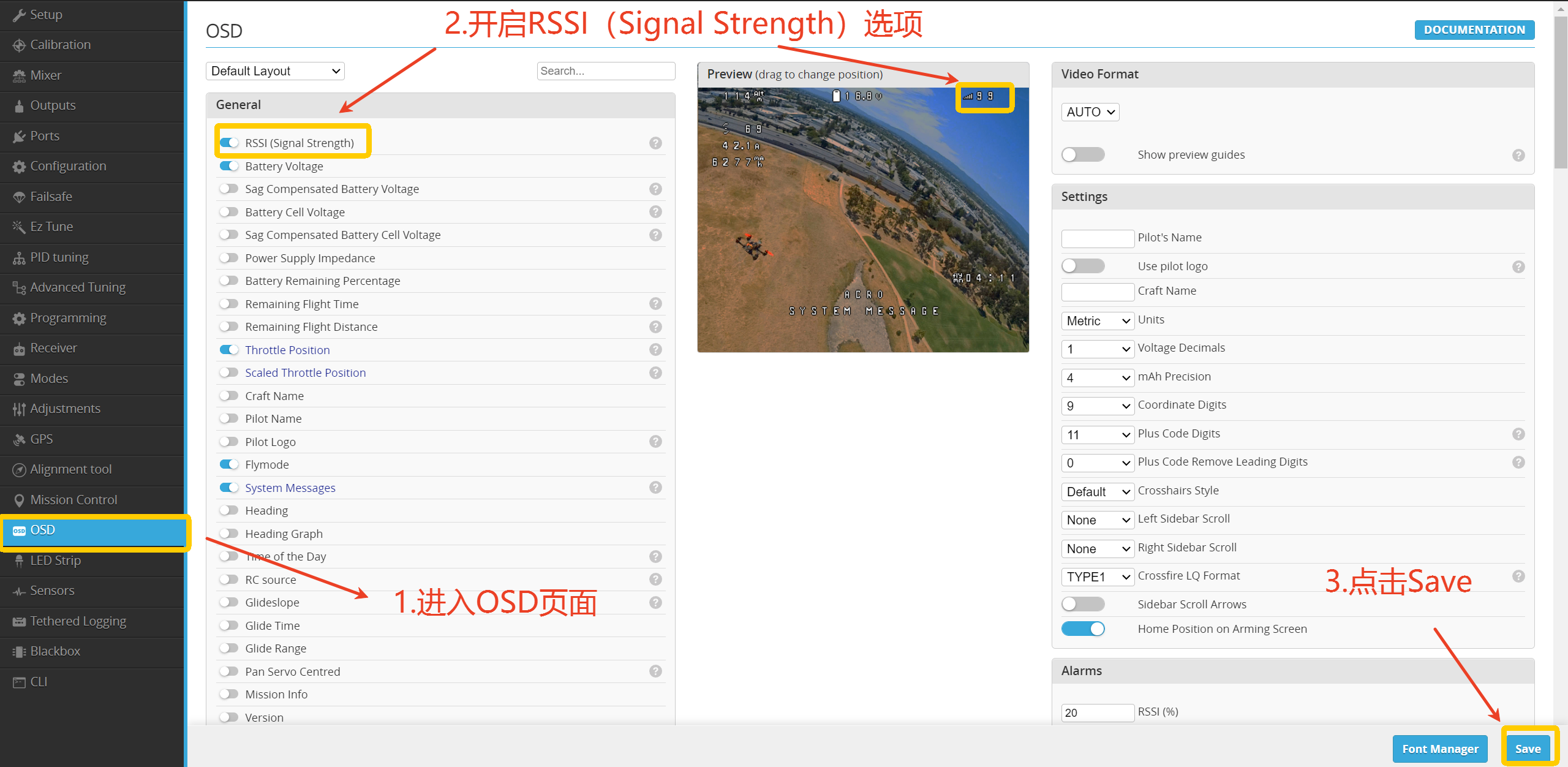Open the Left Sidebar Scroll dropdown
The width and height of the screenshot is (1568, 767).
coord(1098,520)
